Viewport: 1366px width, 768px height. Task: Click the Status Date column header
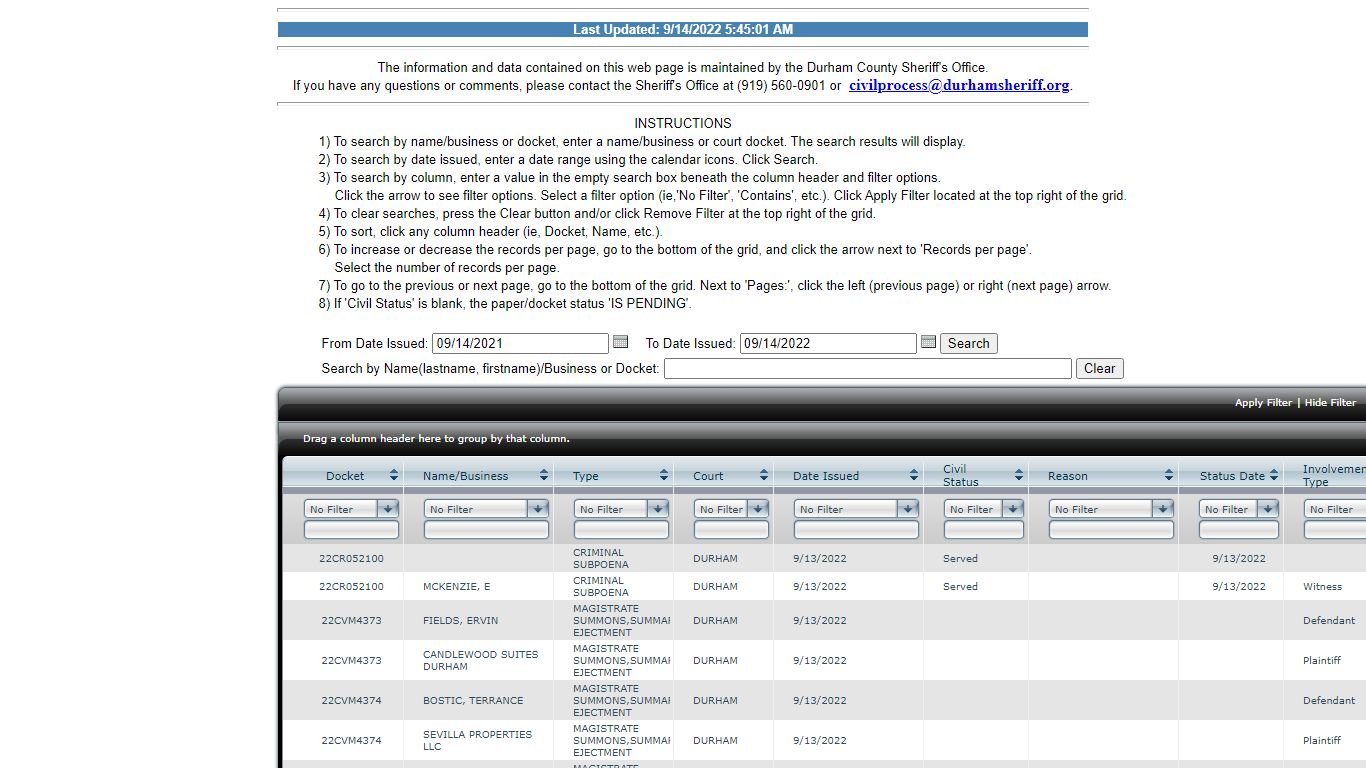[1232, 476]
